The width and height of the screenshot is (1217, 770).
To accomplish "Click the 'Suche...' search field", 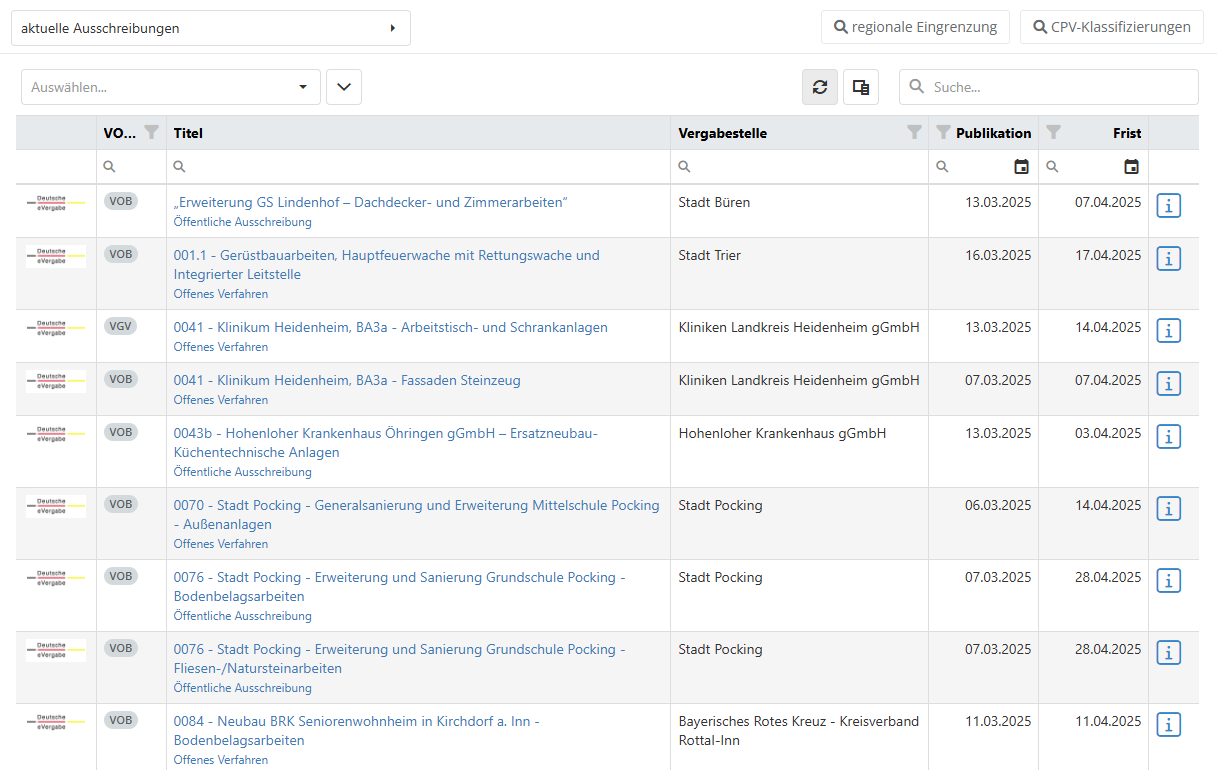I will point(1060,87).
